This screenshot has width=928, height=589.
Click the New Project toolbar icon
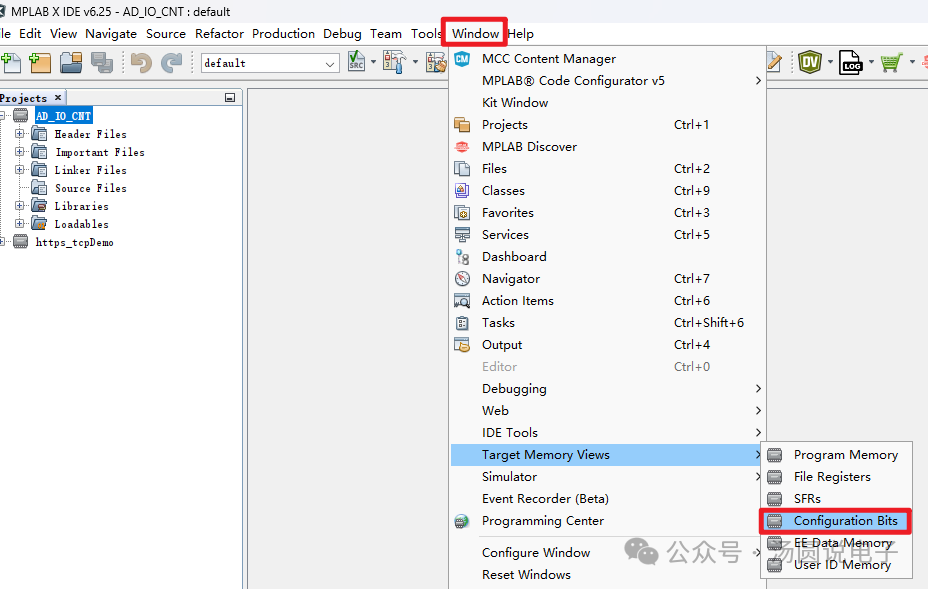point(40,62)
